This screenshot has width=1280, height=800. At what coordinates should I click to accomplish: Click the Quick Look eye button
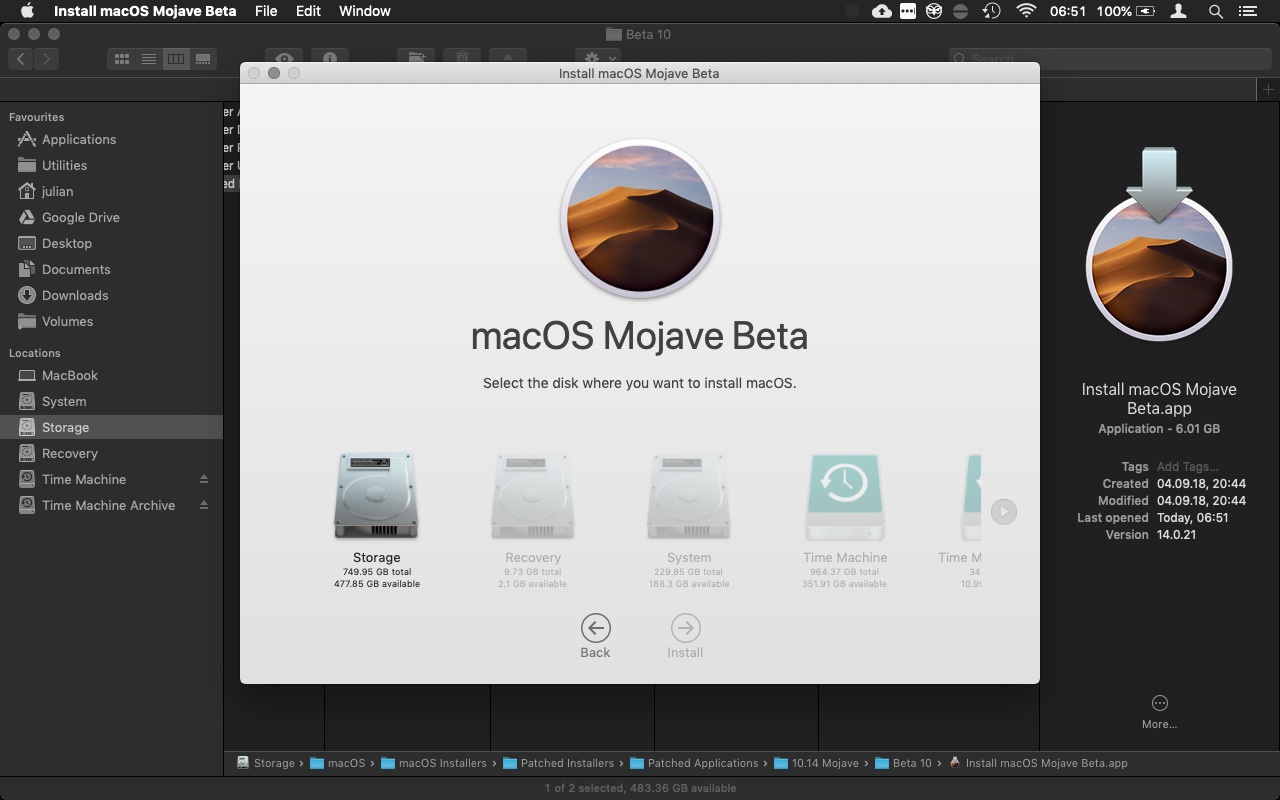tap(285, 59)
